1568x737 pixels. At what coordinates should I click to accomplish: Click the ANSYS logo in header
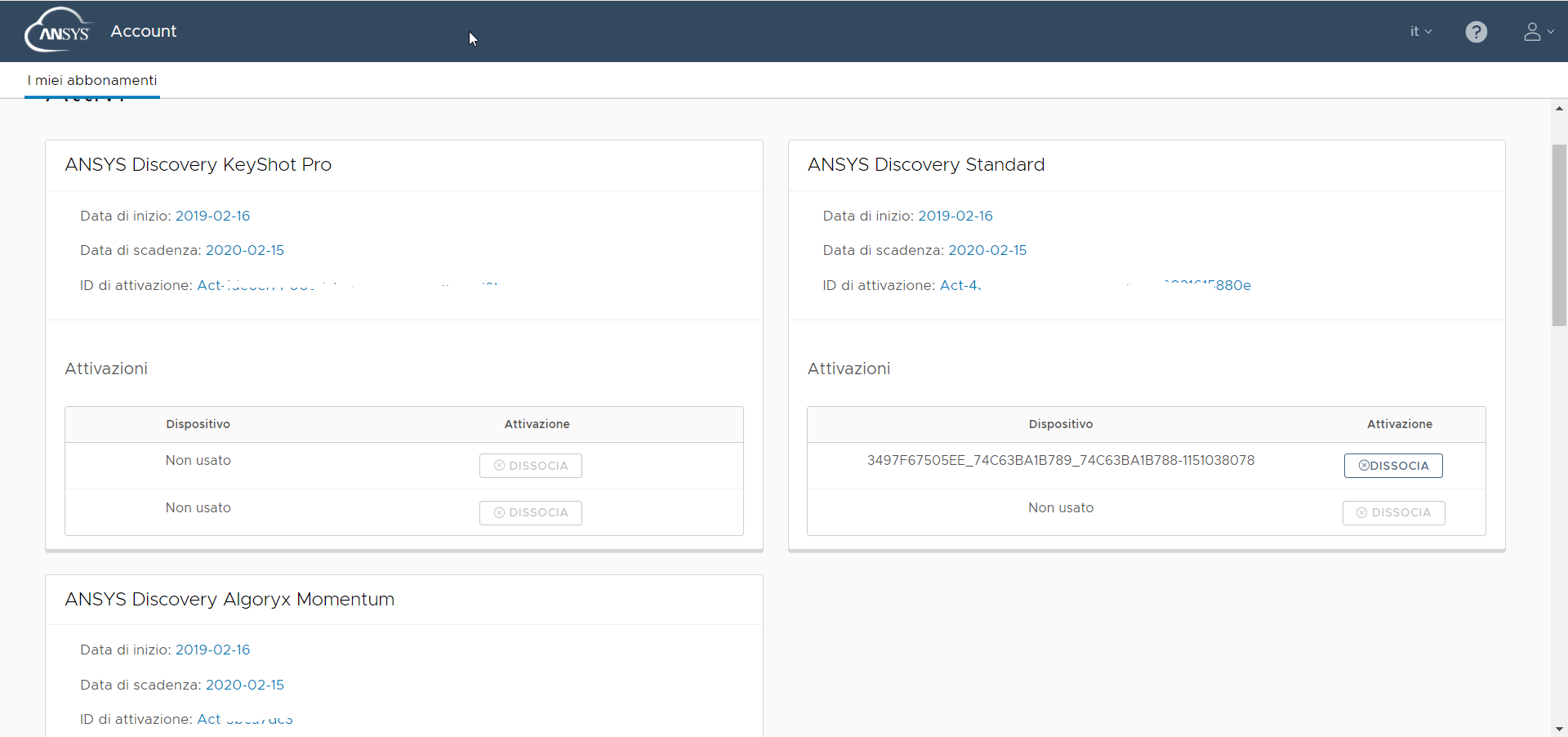click(57, 31)
